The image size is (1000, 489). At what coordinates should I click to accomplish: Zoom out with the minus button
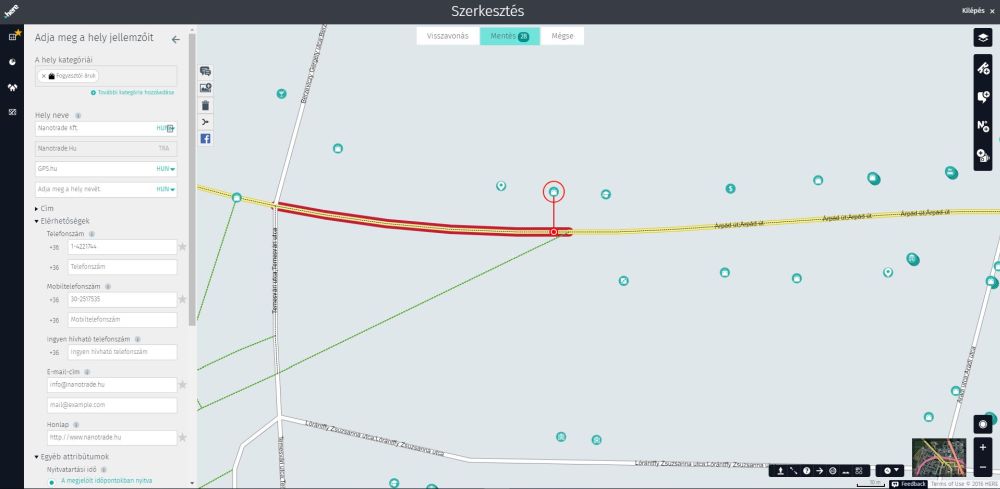pos(982,467)
